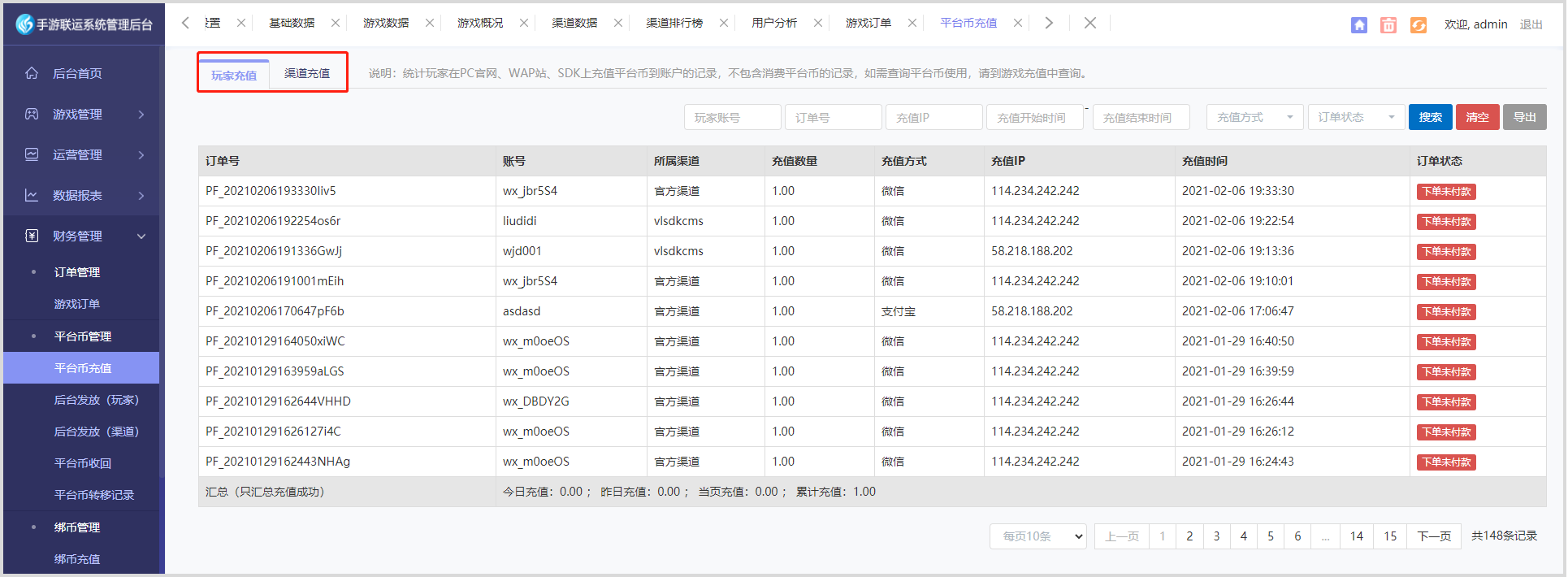Click the blue 搜索 button
Screen dimensions: 1568x577
coord(1431,117)
